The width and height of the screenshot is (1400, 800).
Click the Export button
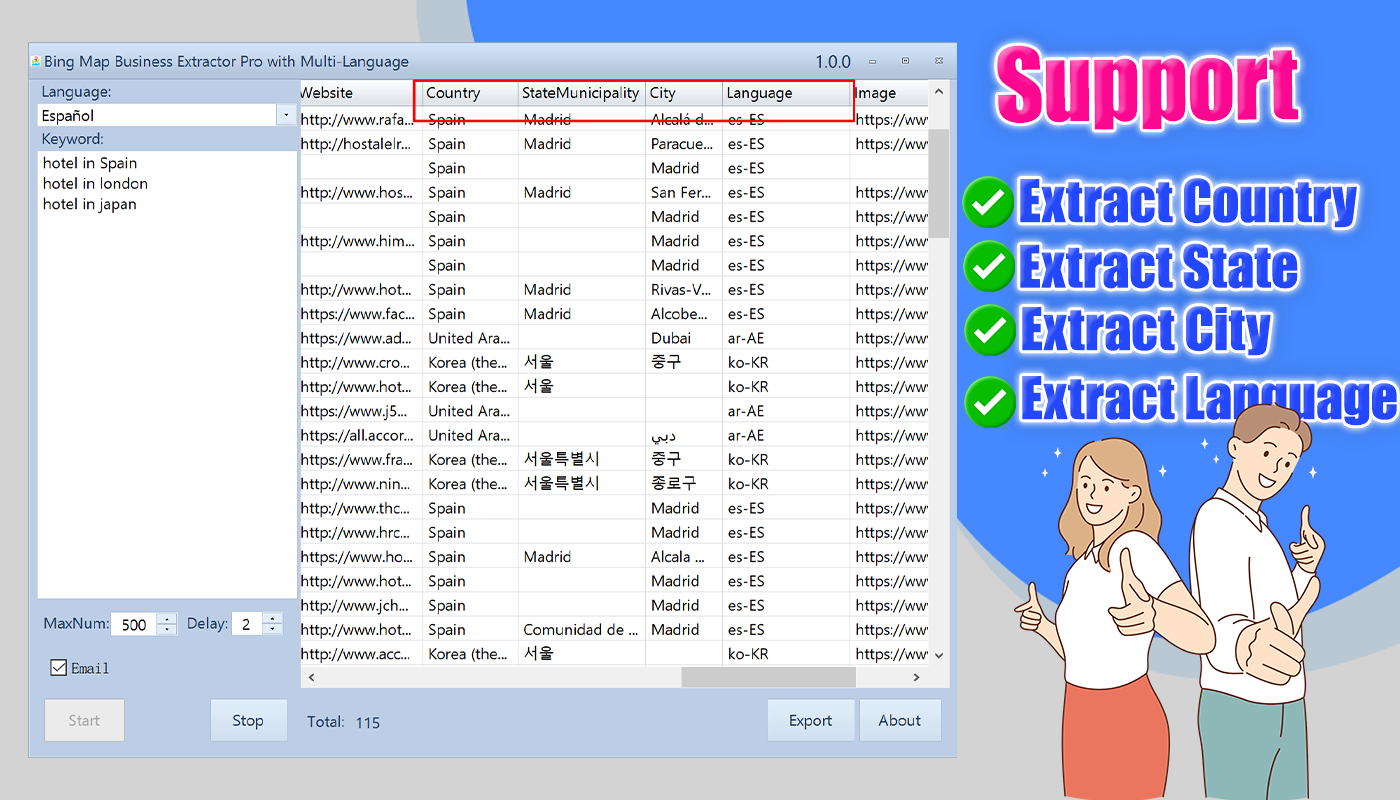[x=810, y=720]
